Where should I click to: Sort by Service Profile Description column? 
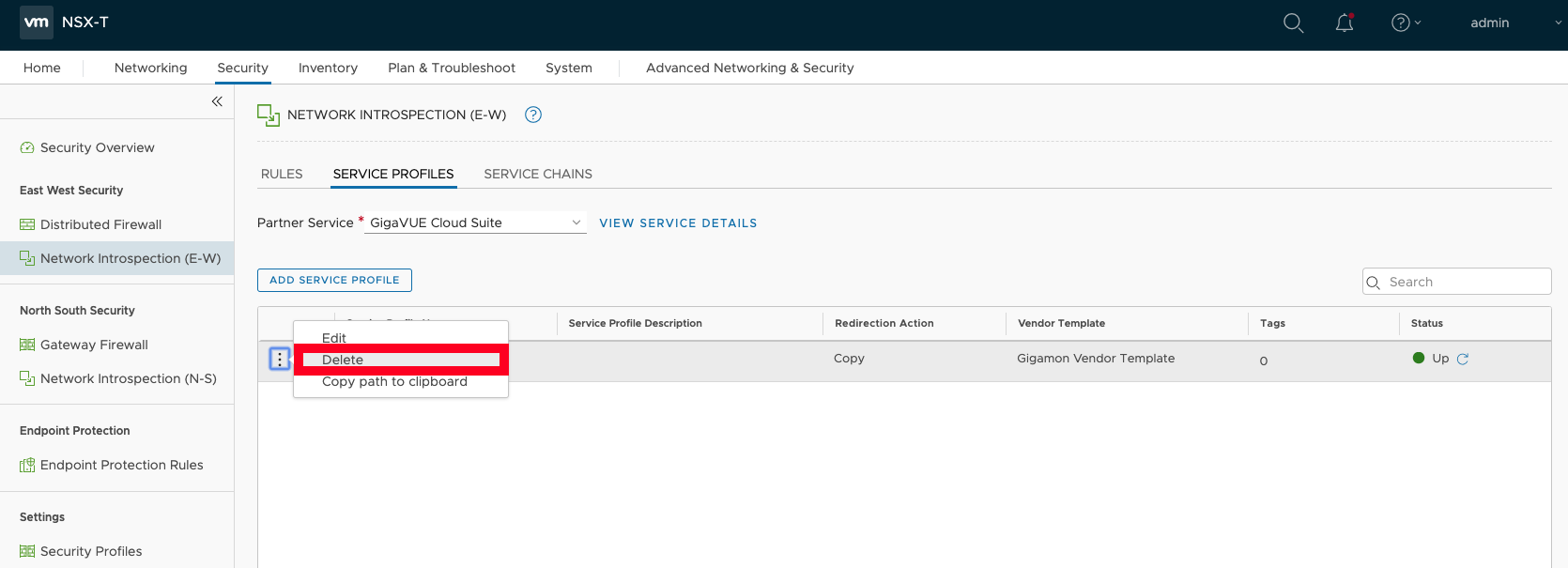point(636,323)
